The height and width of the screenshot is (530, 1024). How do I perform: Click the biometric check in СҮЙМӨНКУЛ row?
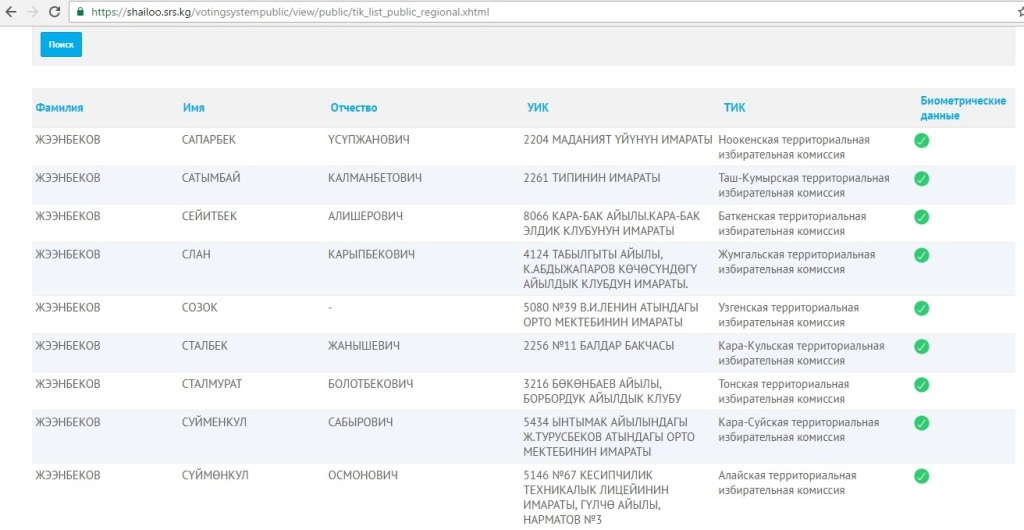coord(921,476)
